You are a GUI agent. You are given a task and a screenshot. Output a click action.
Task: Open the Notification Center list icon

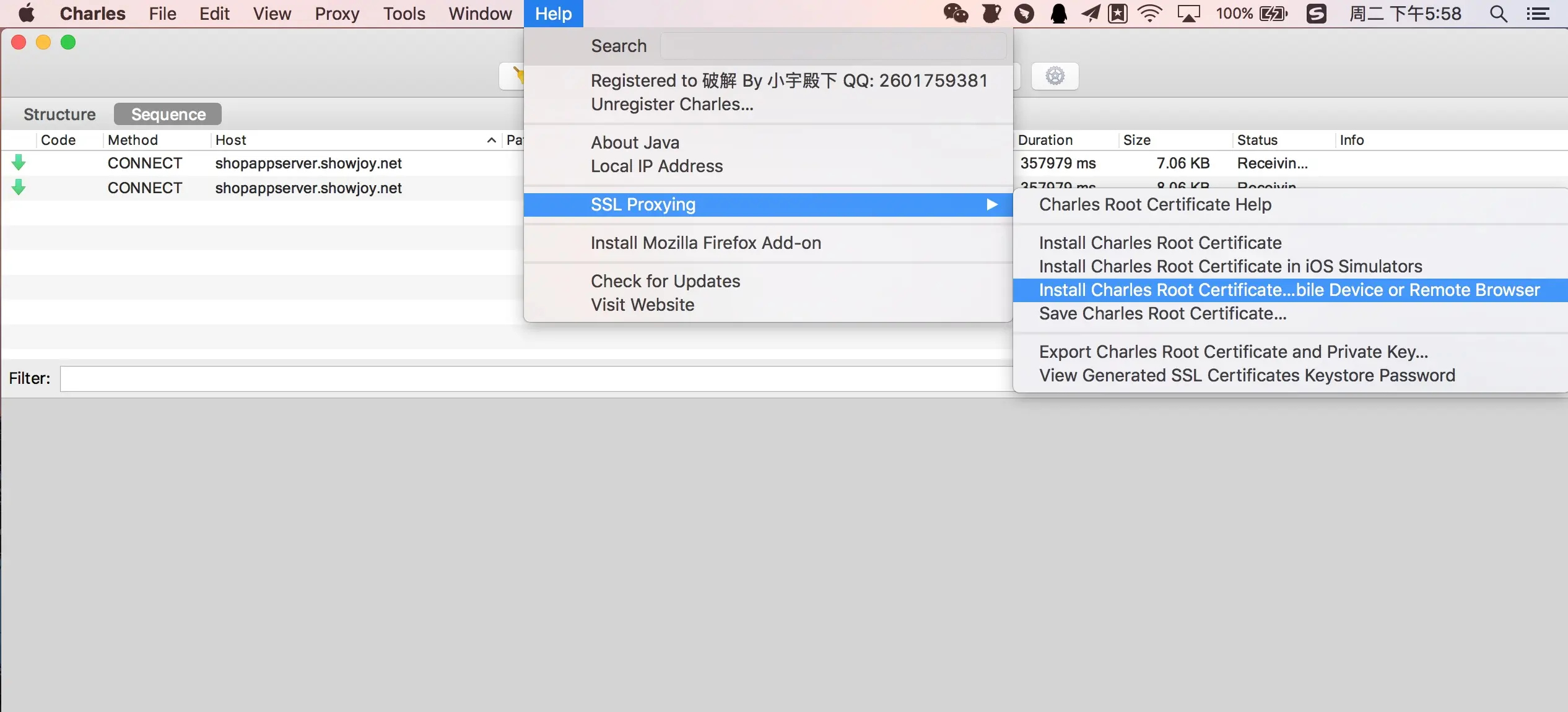pos(1538,13)
